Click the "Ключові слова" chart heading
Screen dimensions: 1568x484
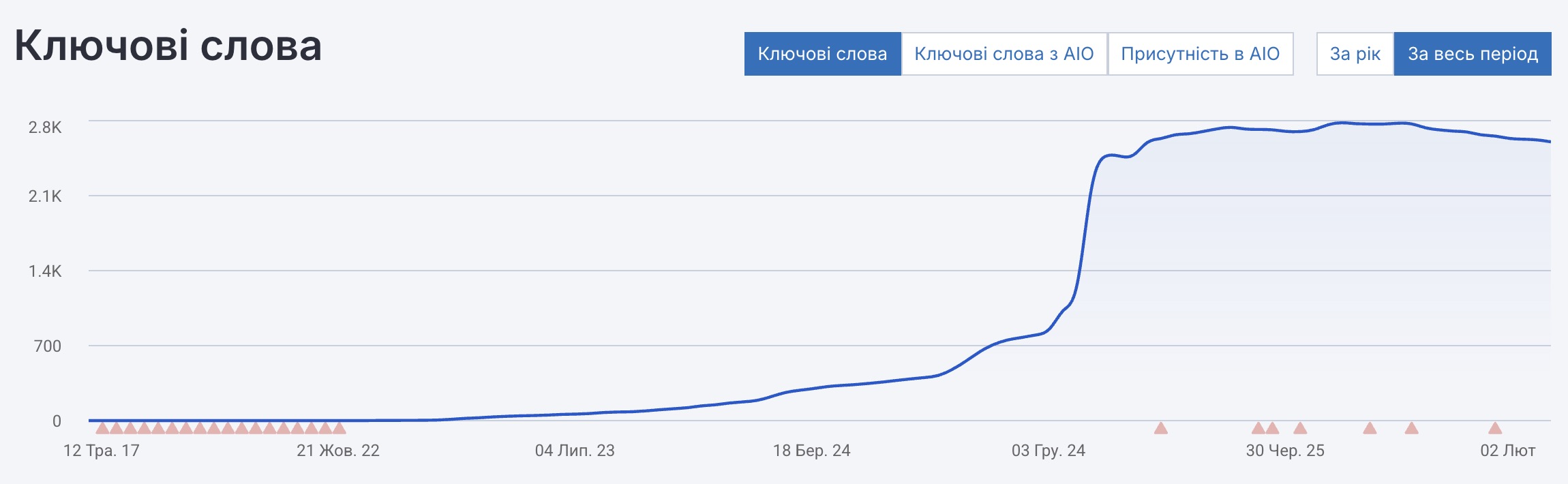pos(168,46)
